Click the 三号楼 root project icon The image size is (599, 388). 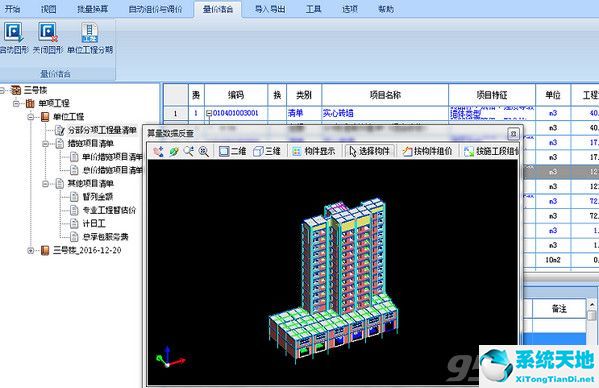16,90
